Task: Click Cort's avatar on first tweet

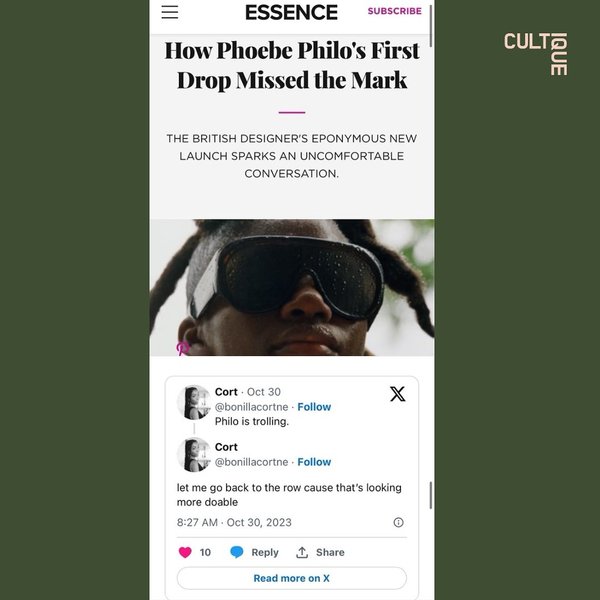Action: click(194, 401)
